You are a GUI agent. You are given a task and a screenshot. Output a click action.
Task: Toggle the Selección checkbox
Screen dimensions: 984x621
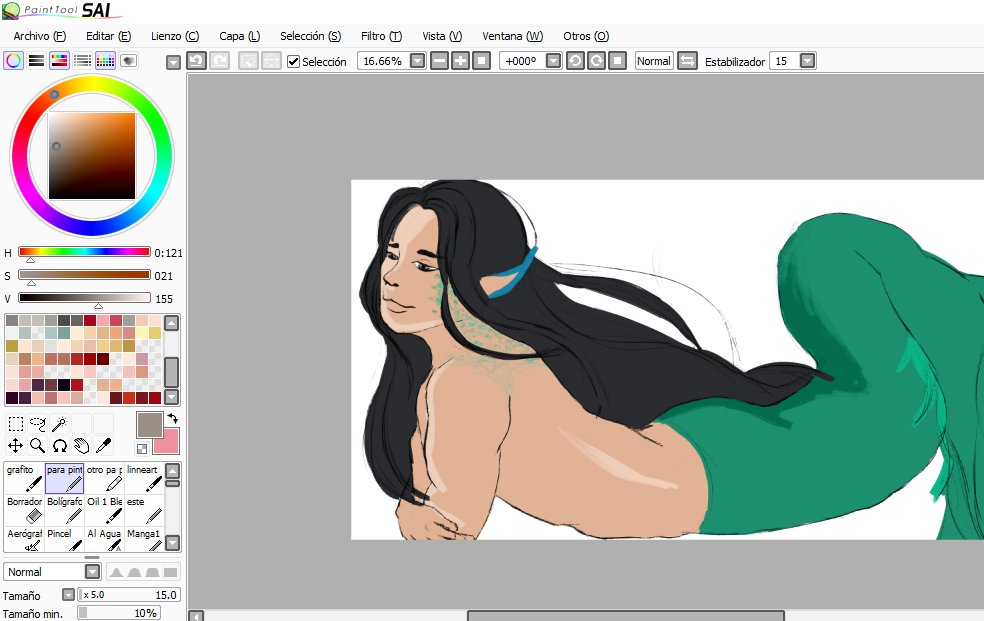click(x=293, y=61)
